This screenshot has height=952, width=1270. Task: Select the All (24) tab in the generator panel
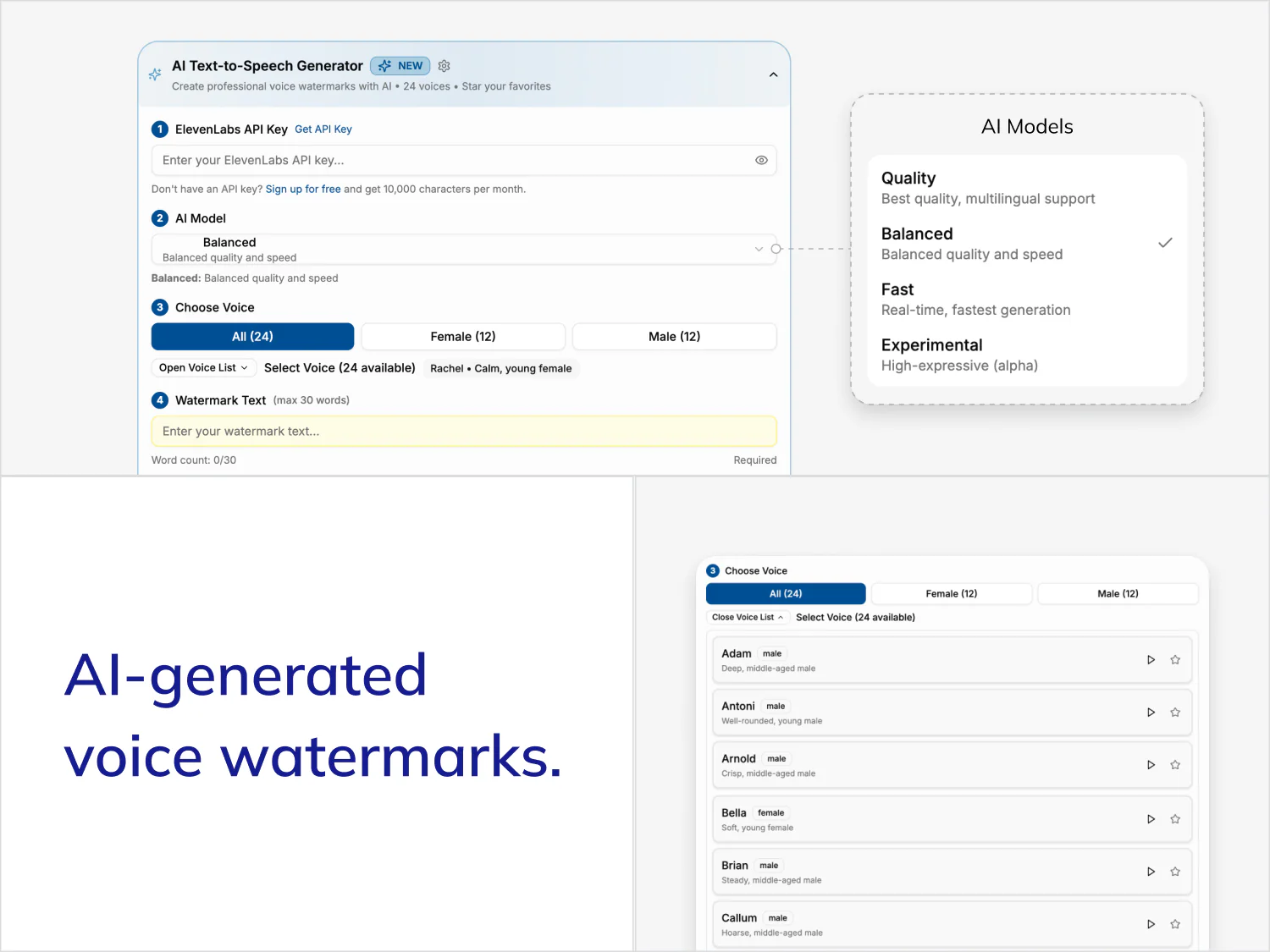(252, 337)
